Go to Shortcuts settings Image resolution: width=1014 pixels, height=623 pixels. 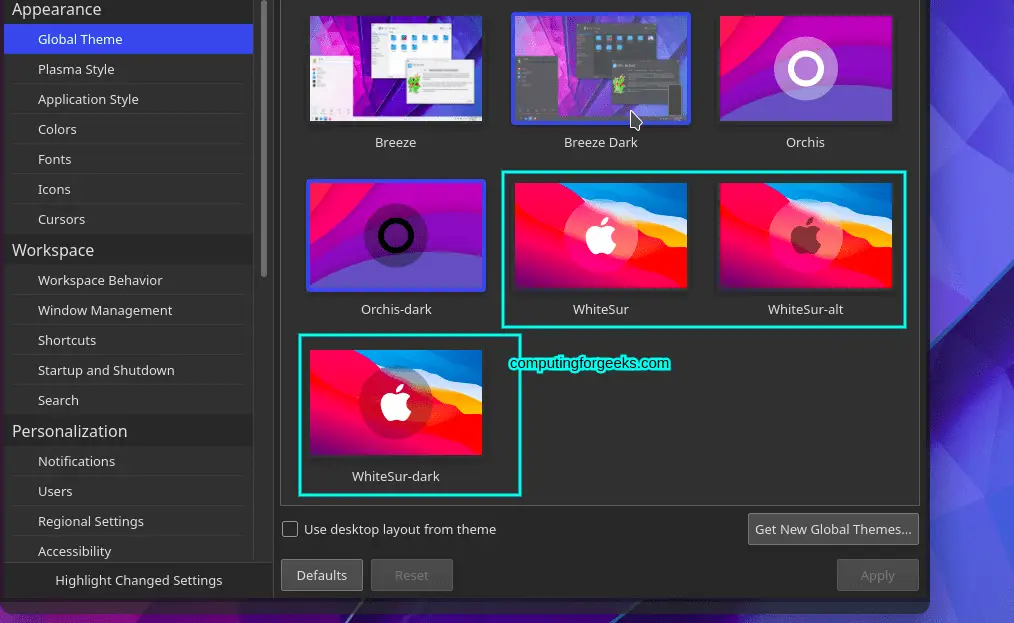click(128, 340)
